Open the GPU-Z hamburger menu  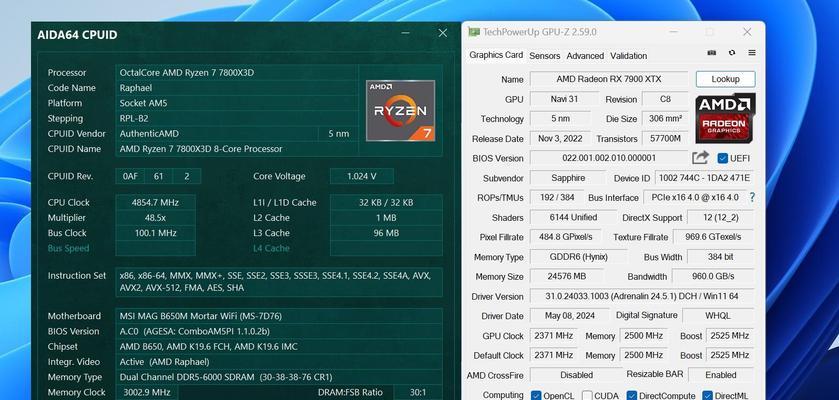752,53
